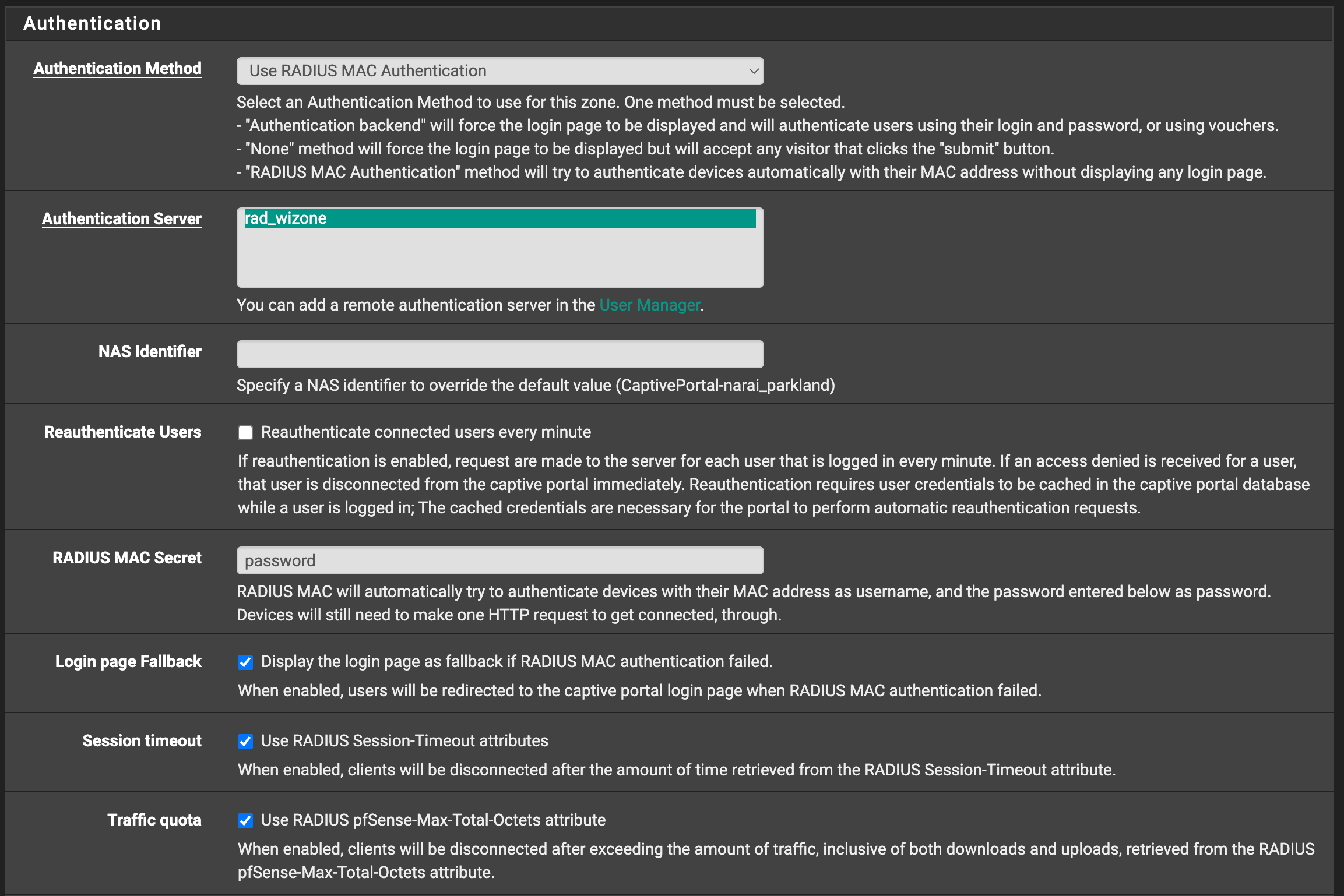The image size is (1344, 896).
Task: Click the Authentication Method help link
Action: coord(117,68)
